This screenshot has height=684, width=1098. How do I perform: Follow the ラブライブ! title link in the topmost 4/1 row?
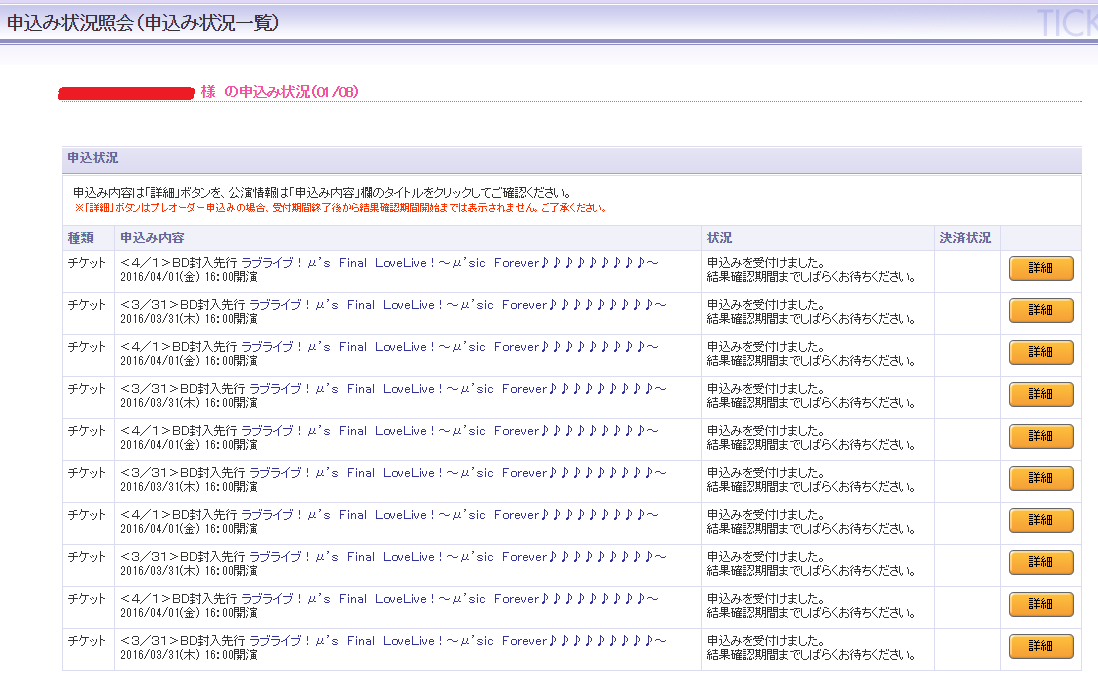click(450, 263)
